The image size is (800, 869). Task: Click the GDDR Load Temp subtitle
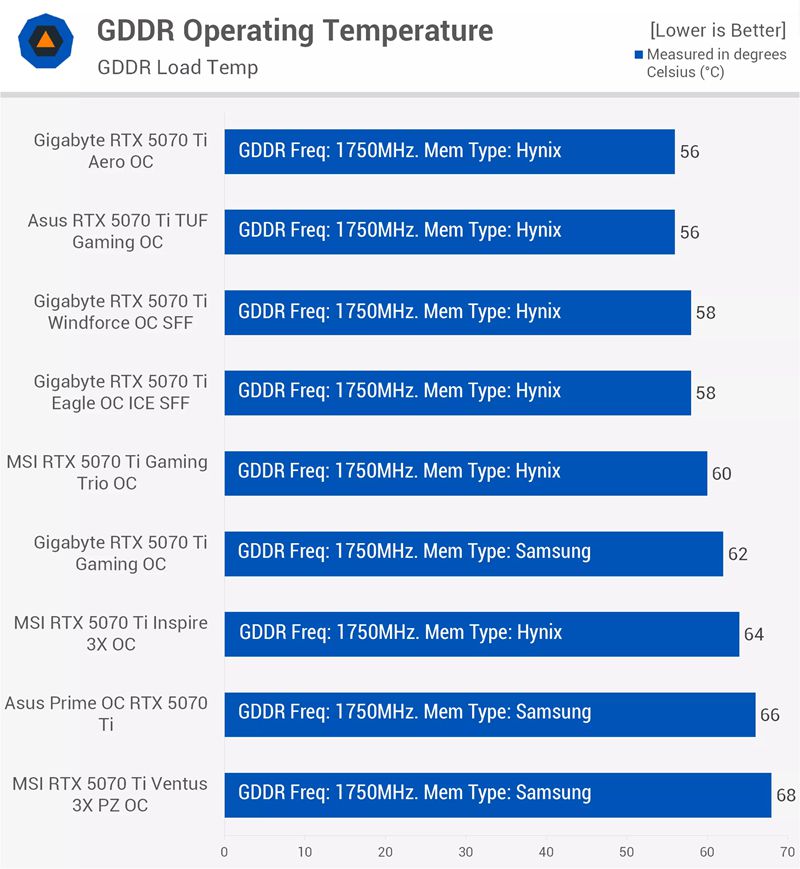(177, 68)
